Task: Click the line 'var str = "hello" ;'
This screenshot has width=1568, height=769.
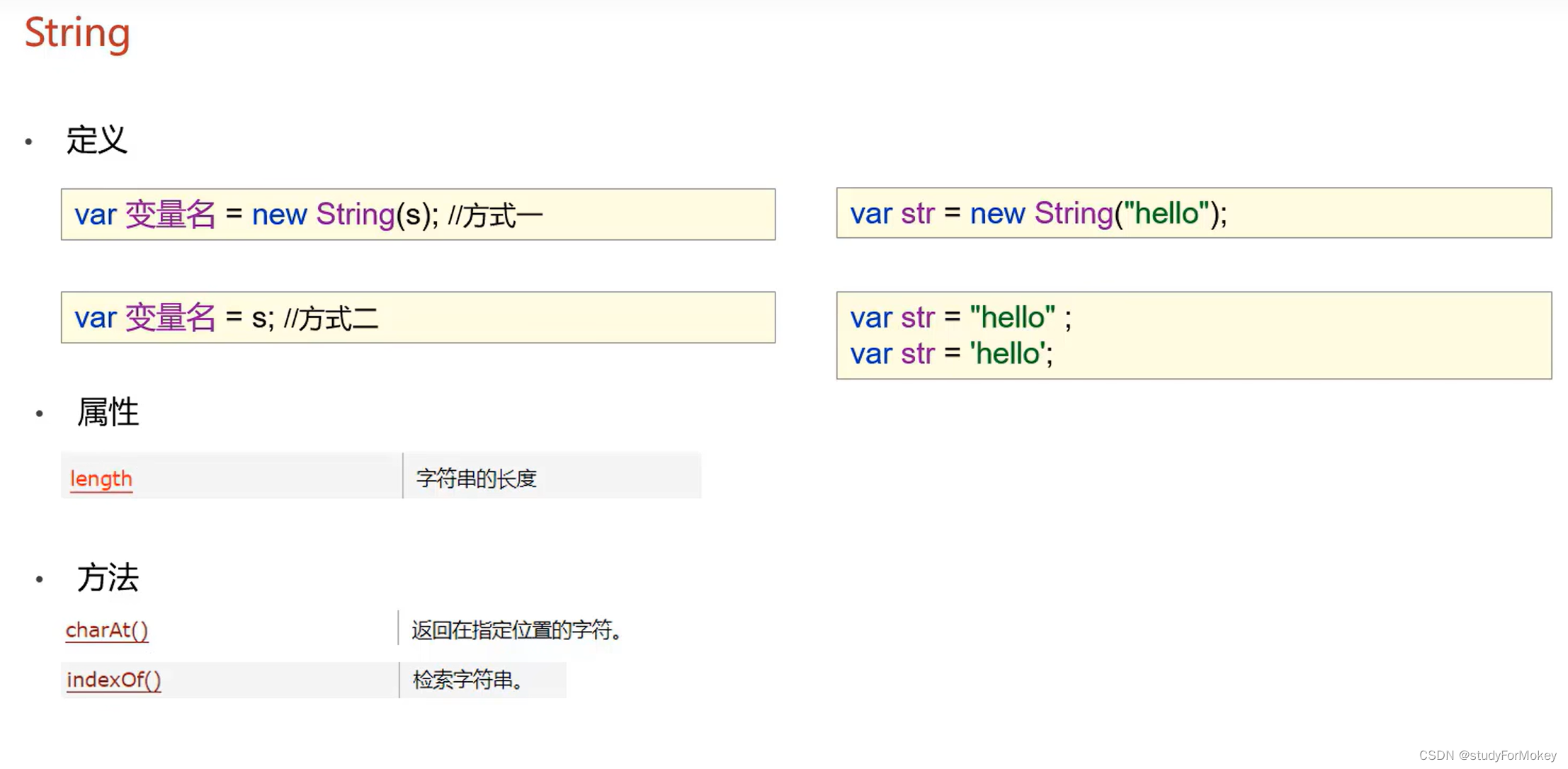Action: pyautogui.click(x=960, y=317)
